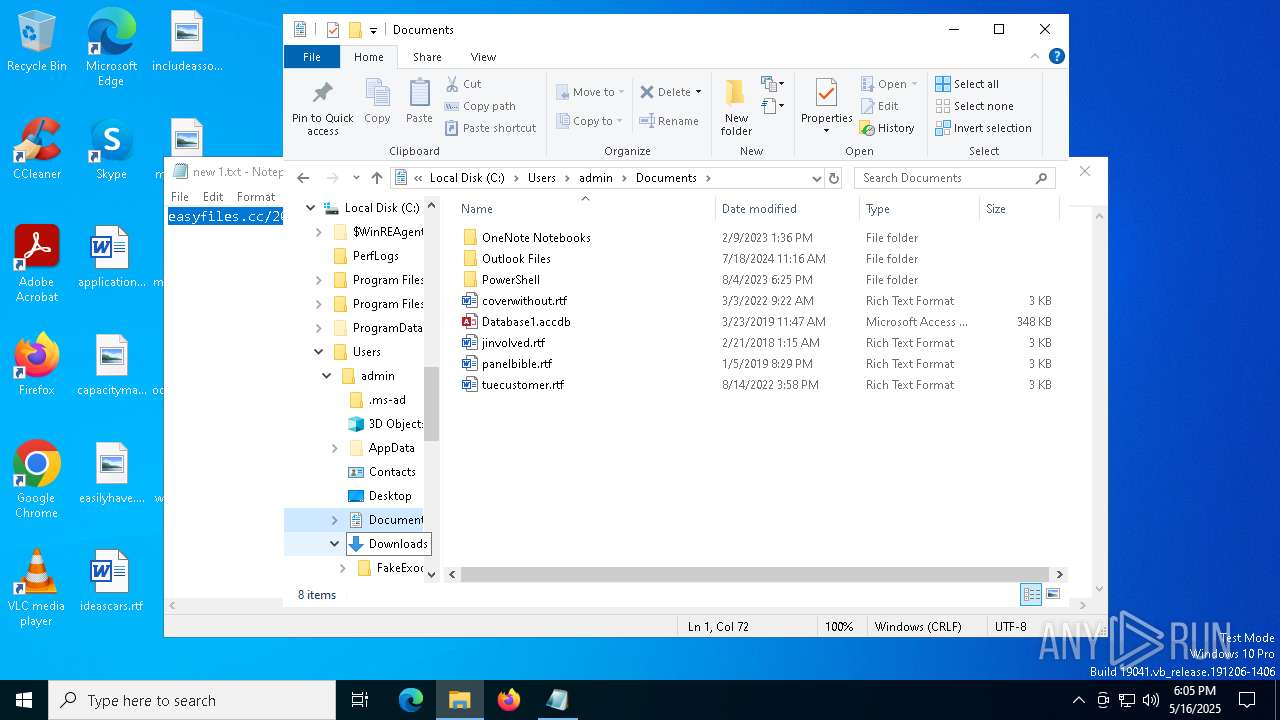The height and width of the screenshot is (720, 1280).
Task: Open Explorer Help question mark icon
Action: pyautogui.click(x=1057, y=57)
